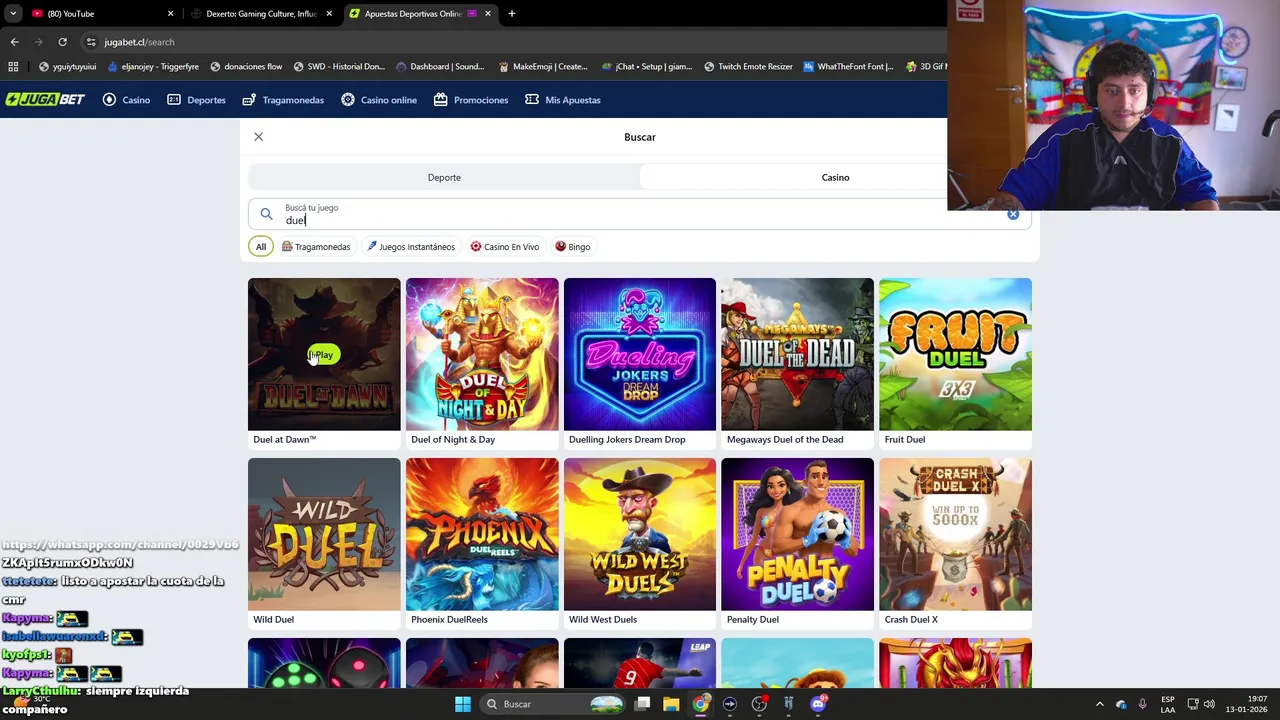Open Penalty Duel game thumbnail
This screenshot has width=1280, height=720.
pyautogui.click(x=797, y=534)
